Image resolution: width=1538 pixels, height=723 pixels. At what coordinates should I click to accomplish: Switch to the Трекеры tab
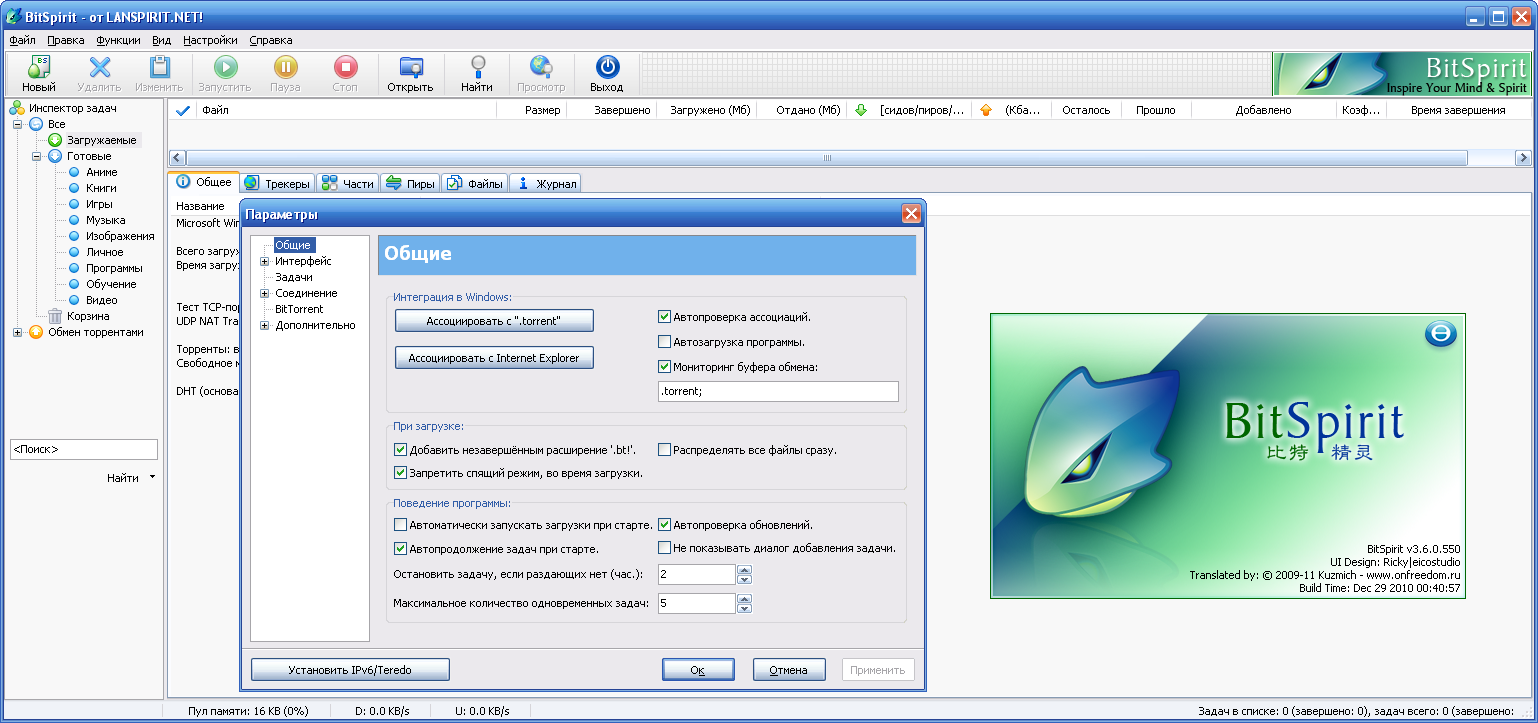(x=277, y=183)
